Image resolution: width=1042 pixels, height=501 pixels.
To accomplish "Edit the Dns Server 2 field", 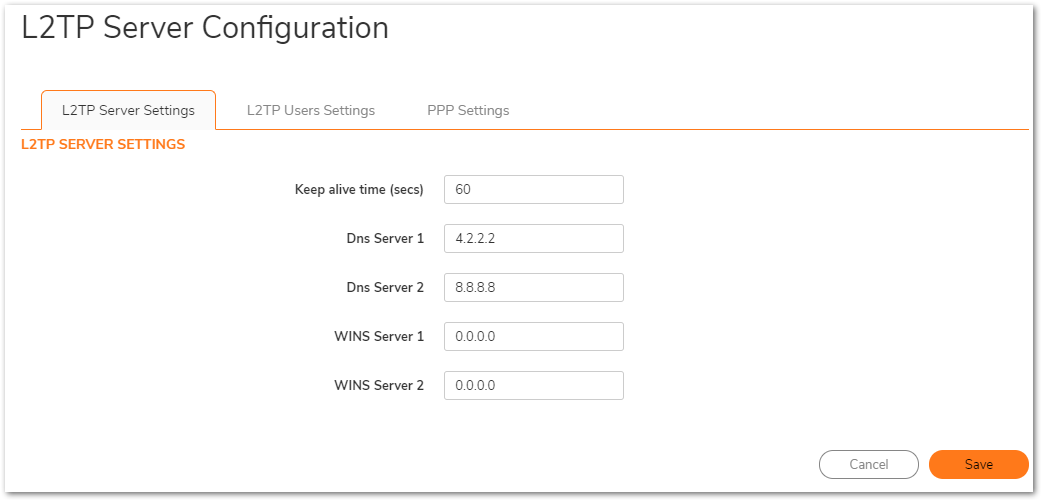I will (533, 288).
